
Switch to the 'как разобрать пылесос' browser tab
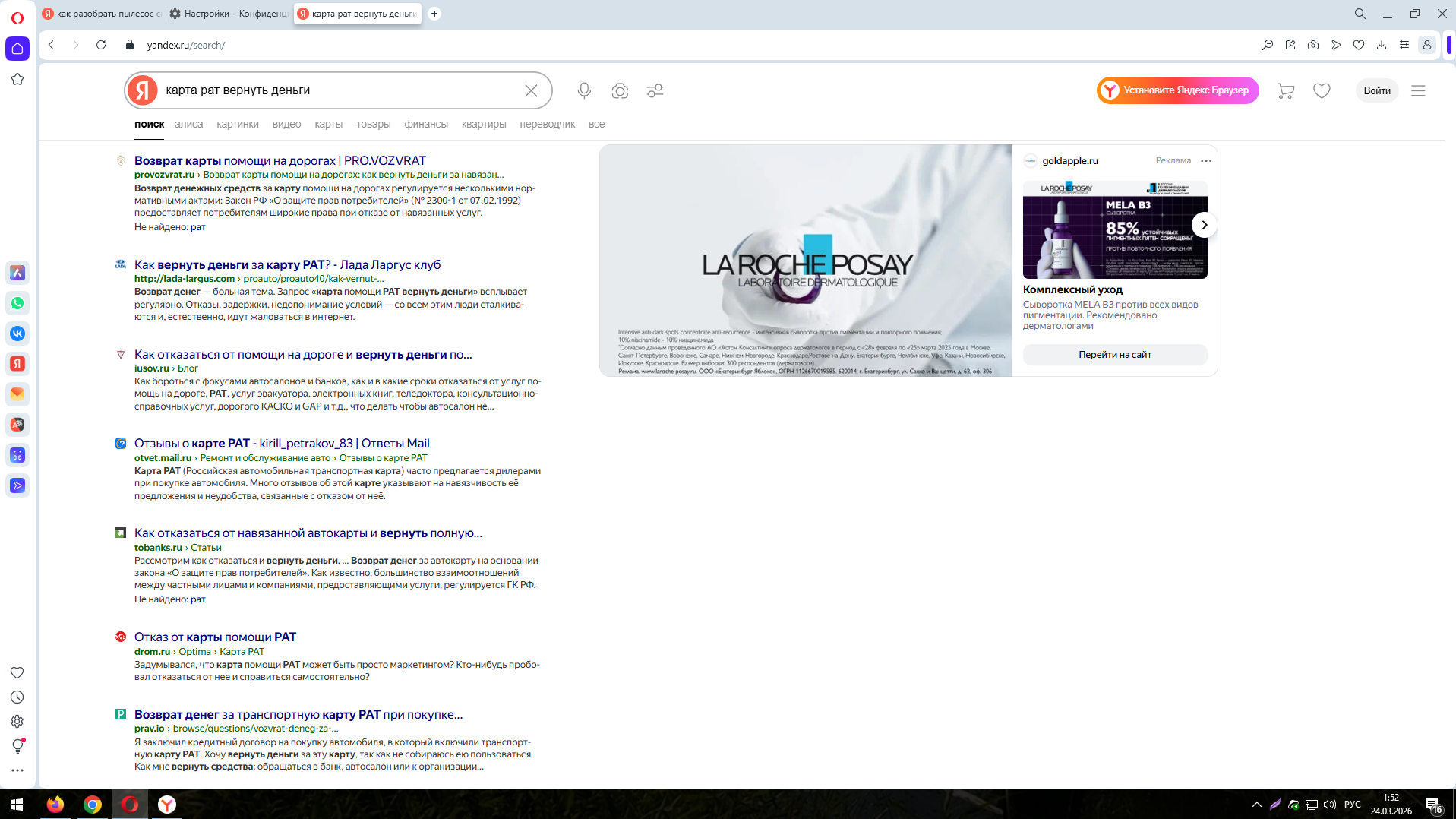click(x=102, y=14)
